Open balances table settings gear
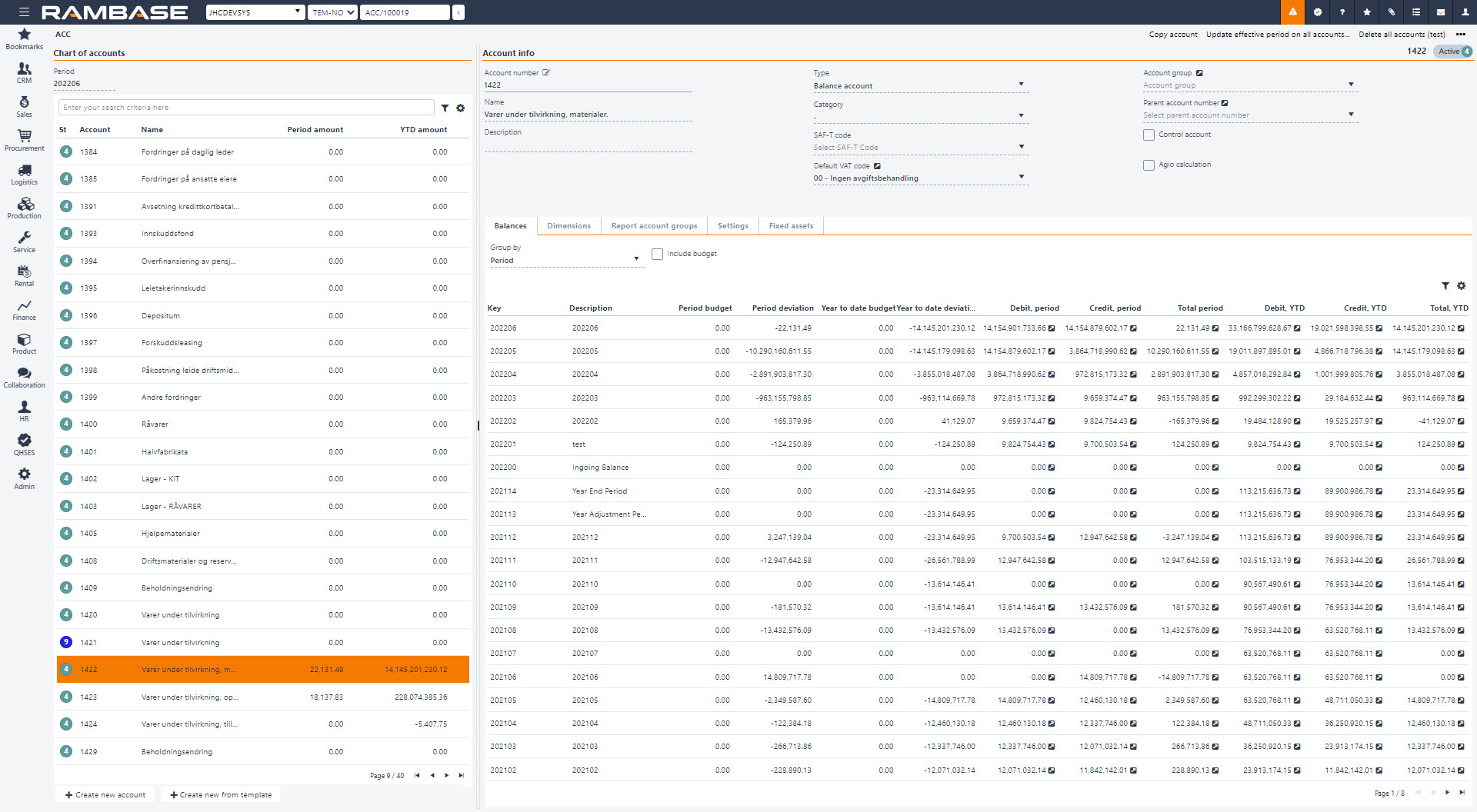Screen dimensions: 1477x812 coord(1462,285)
